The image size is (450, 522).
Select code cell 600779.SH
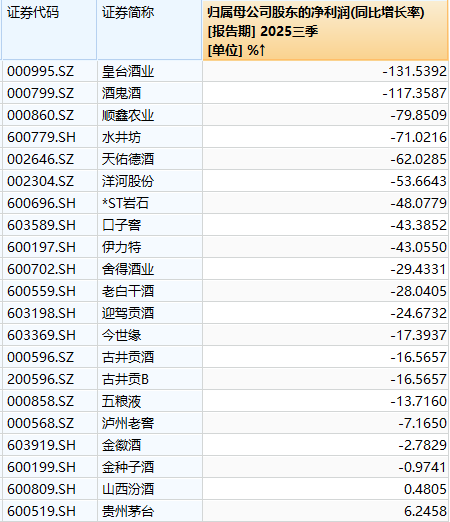point(49,137)
